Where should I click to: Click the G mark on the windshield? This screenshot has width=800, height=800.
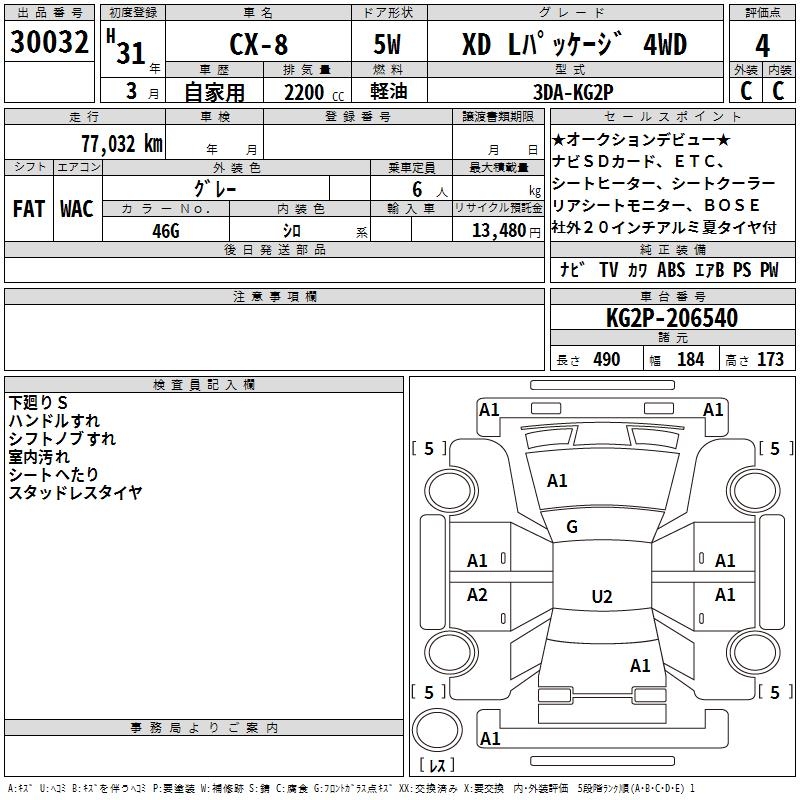[x=572, y=527]
